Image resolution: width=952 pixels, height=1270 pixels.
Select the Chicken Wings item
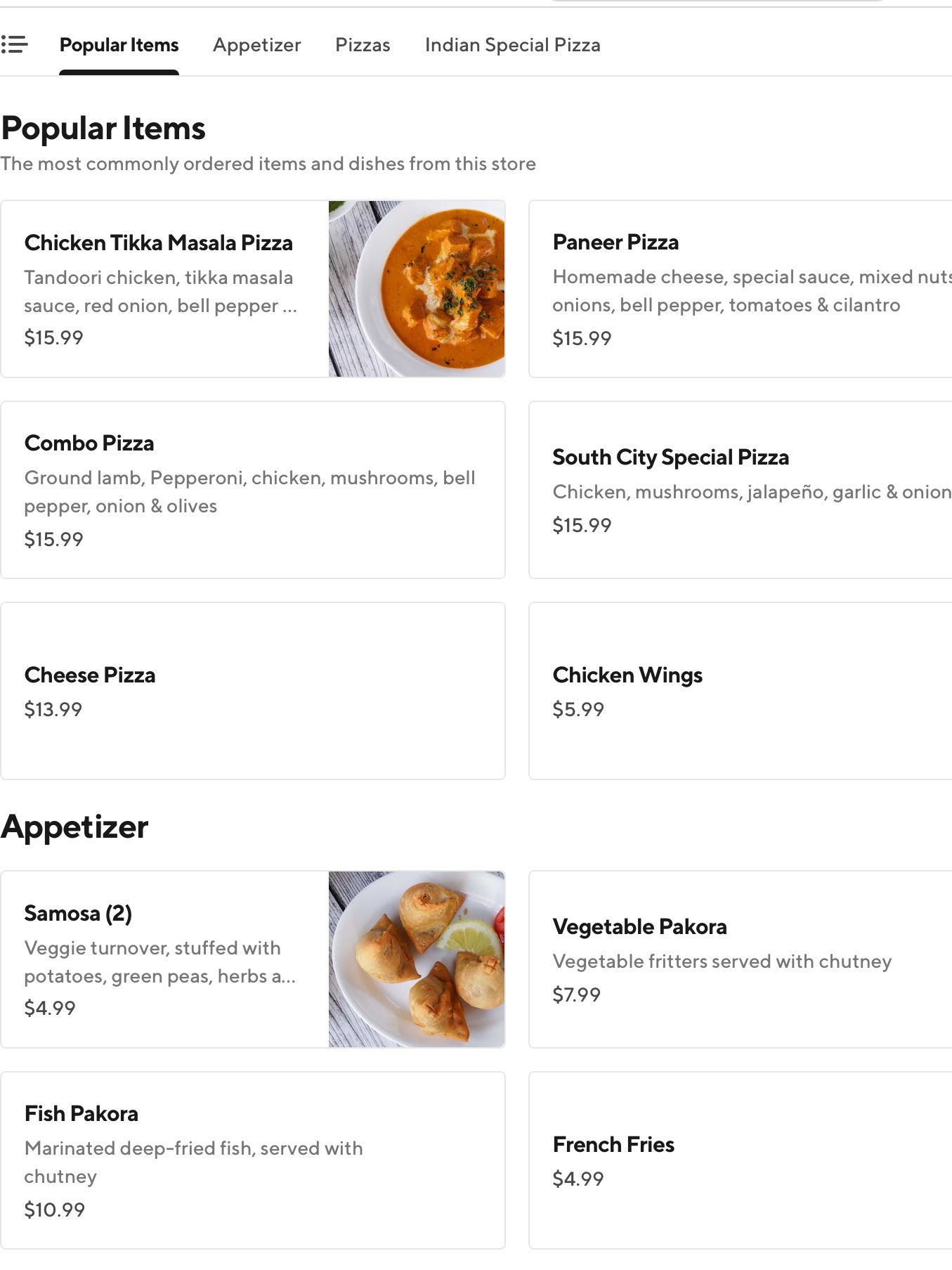[x=627, y=675]
